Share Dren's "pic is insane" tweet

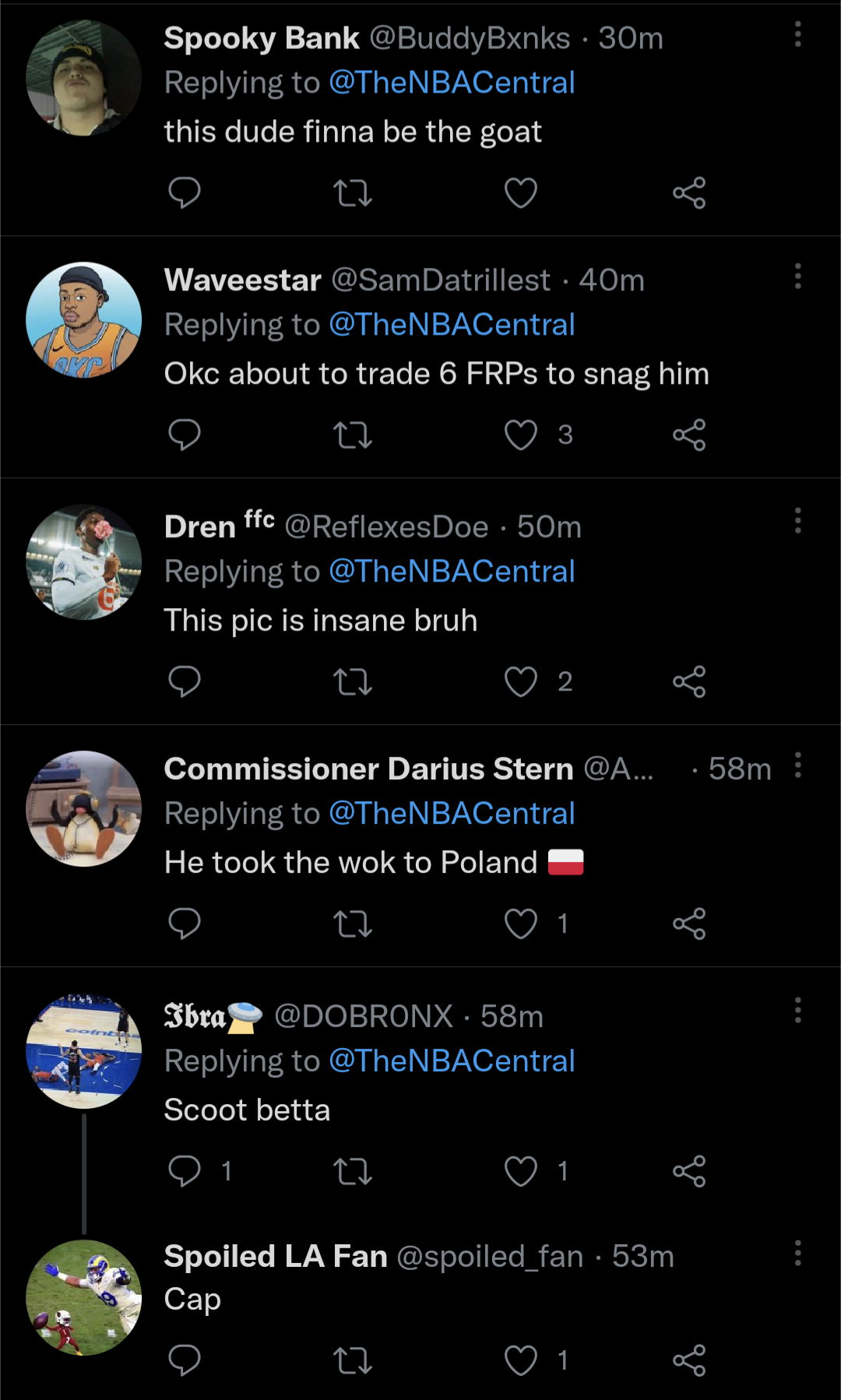point(689,681)
